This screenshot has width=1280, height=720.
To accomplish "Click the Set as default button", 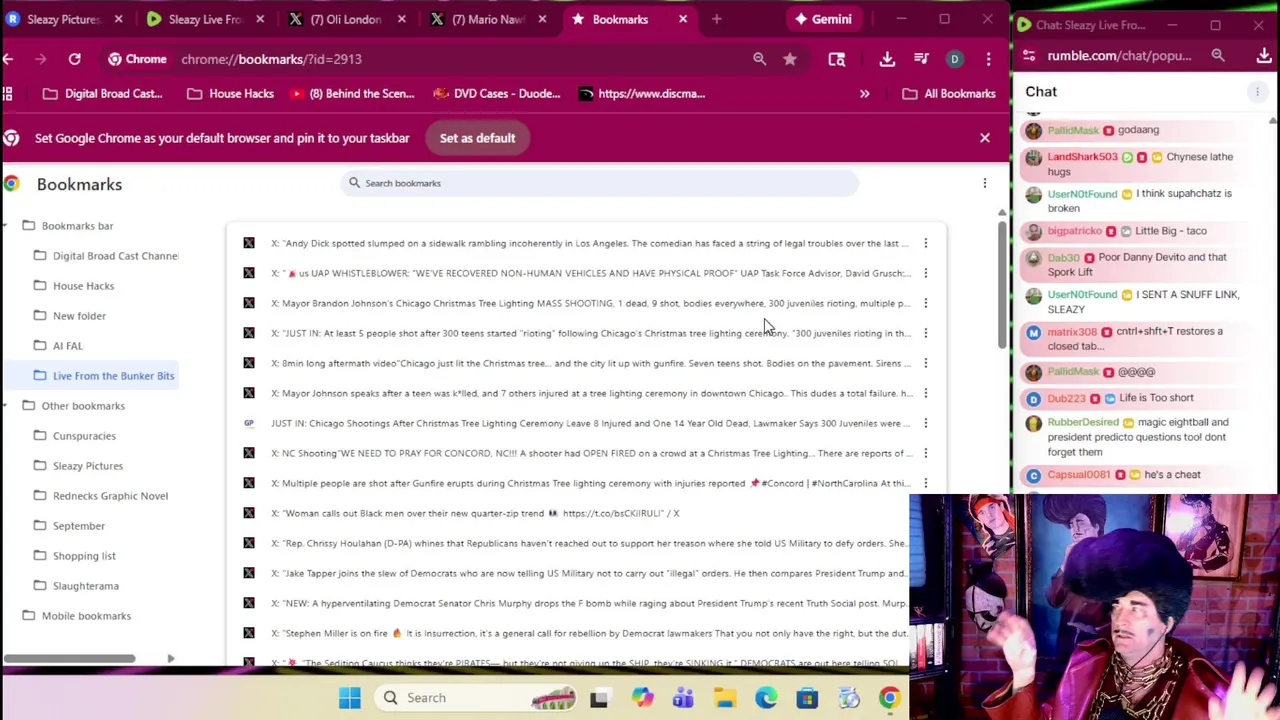I will click(477, 138).
